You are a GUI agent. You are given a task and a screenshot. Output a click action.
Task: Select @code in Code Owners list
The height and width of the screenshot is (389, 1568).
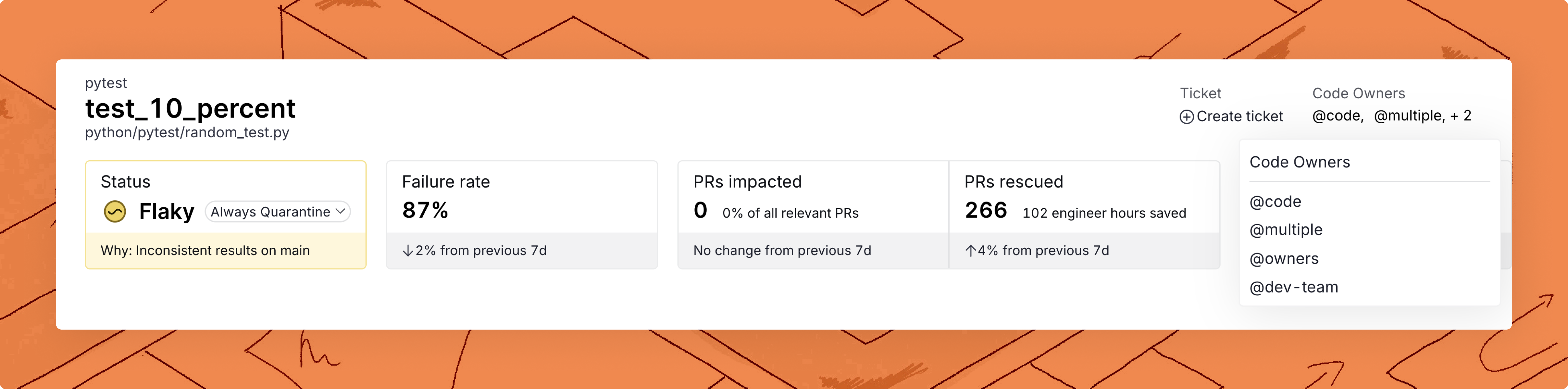click(x=1275, y=202)
